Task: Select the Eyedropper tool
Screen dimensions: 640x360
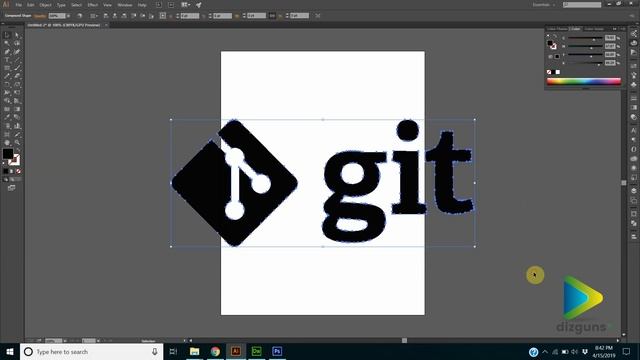Action: point(7,118)
